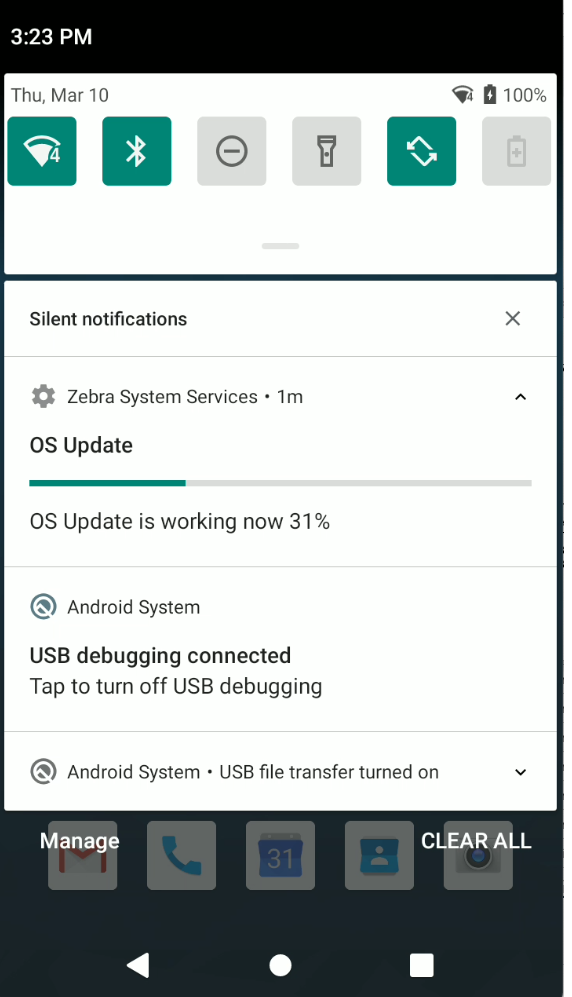Expand the USB file transfer notification
572x997 pixels.
[521, 772]
